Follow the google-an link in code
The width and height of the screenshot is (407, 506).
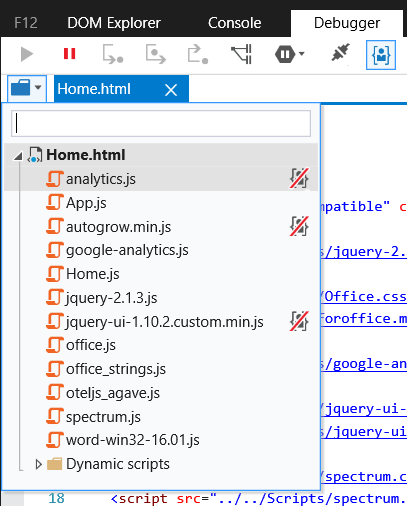pos(364,364)
